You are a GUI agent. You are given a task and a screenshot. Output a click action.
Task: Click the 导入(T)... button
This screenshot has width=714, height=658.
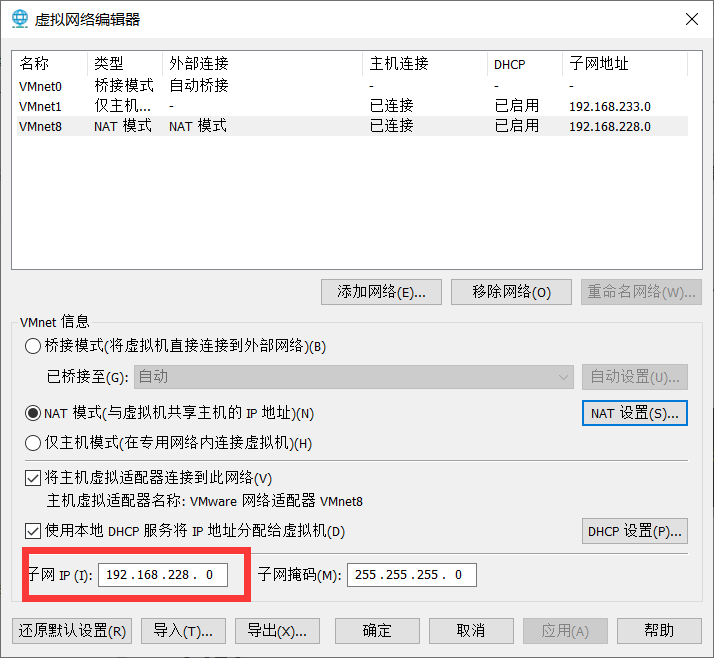pos(183,631)
